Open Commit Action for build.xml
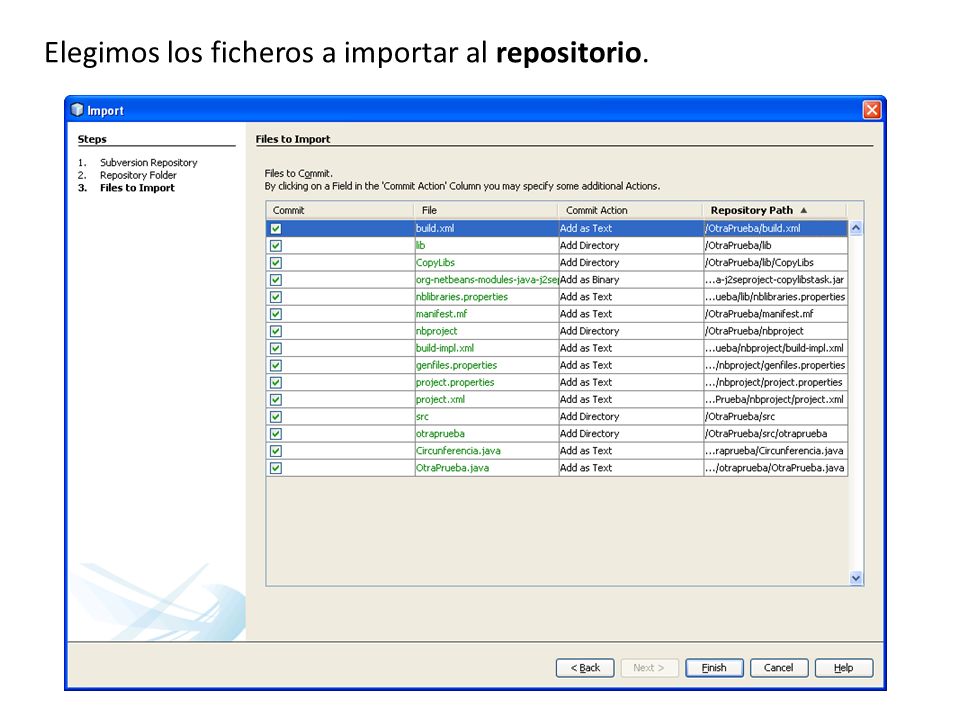The width and height of the screenshot is (960, 720). [631, 228]
